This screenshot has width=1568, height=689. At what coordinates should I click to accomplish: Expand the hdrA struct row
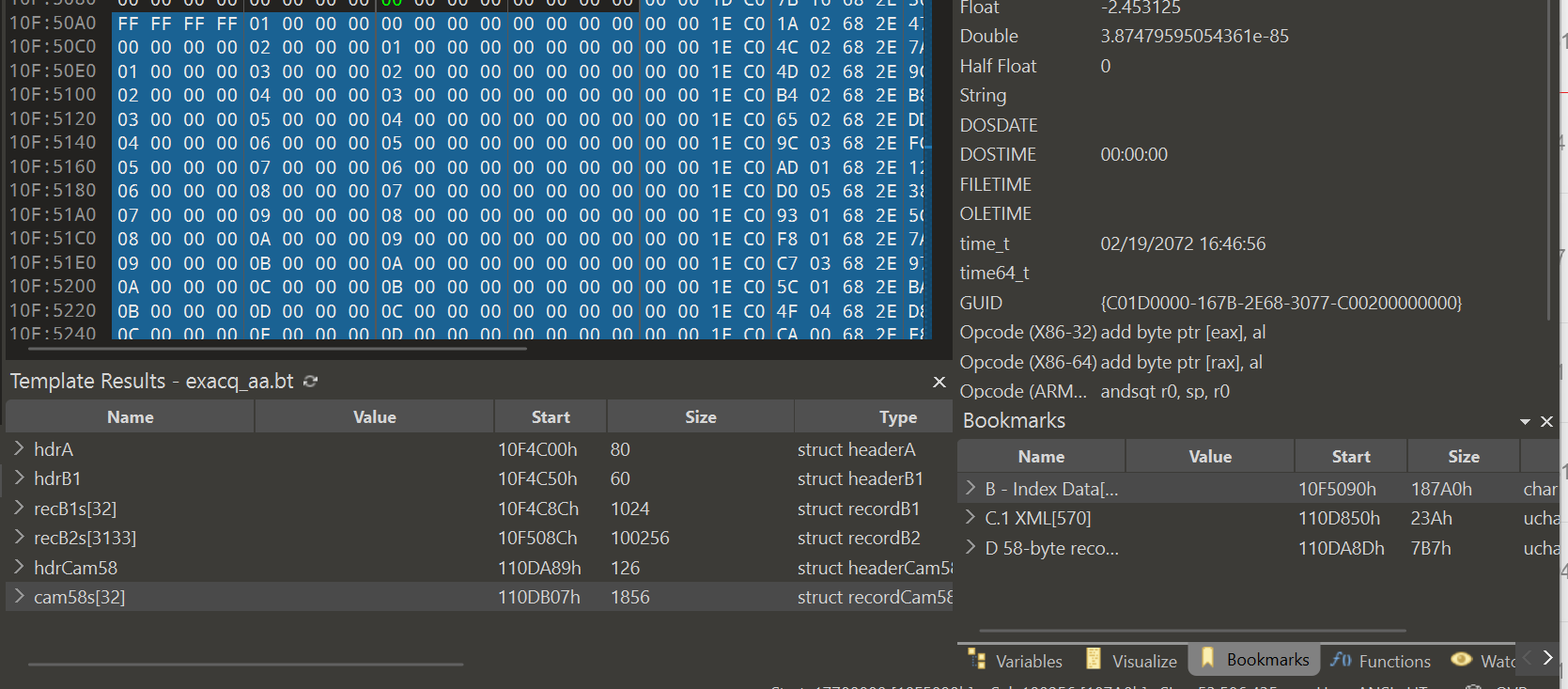tap(19, 449)
